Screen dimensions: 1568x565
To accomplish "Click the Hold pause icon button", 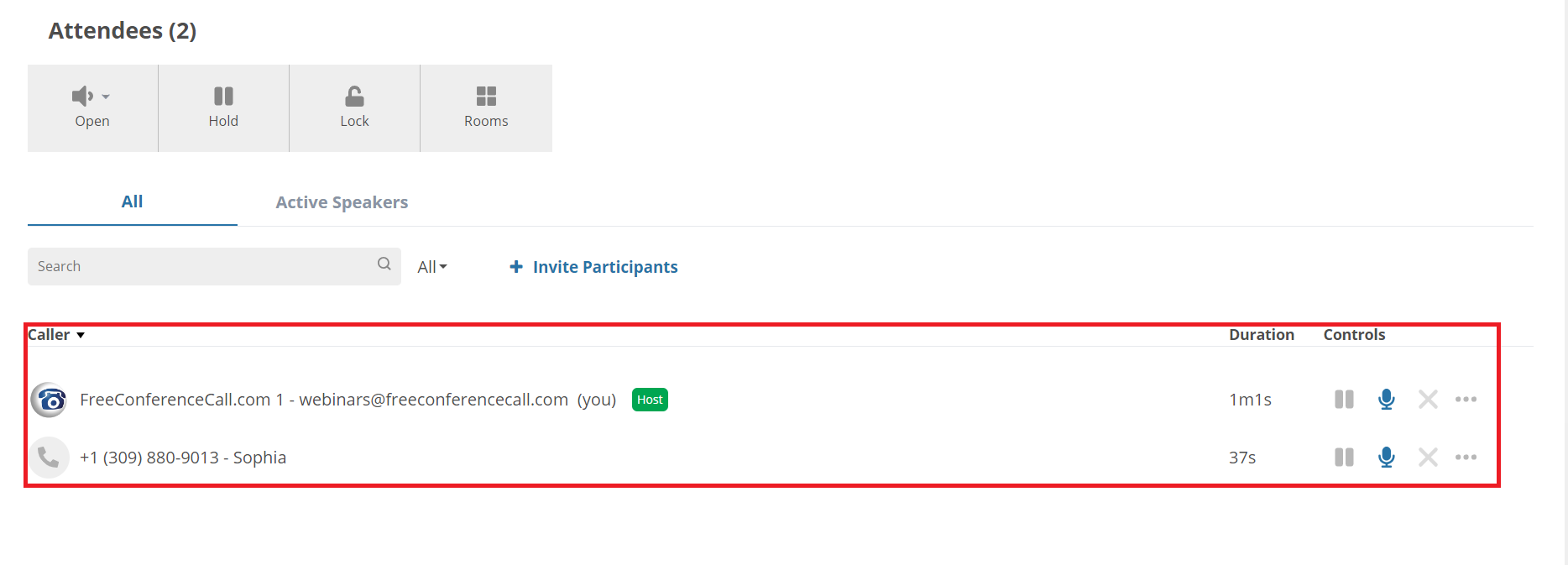I will click(x=223, y=107).
